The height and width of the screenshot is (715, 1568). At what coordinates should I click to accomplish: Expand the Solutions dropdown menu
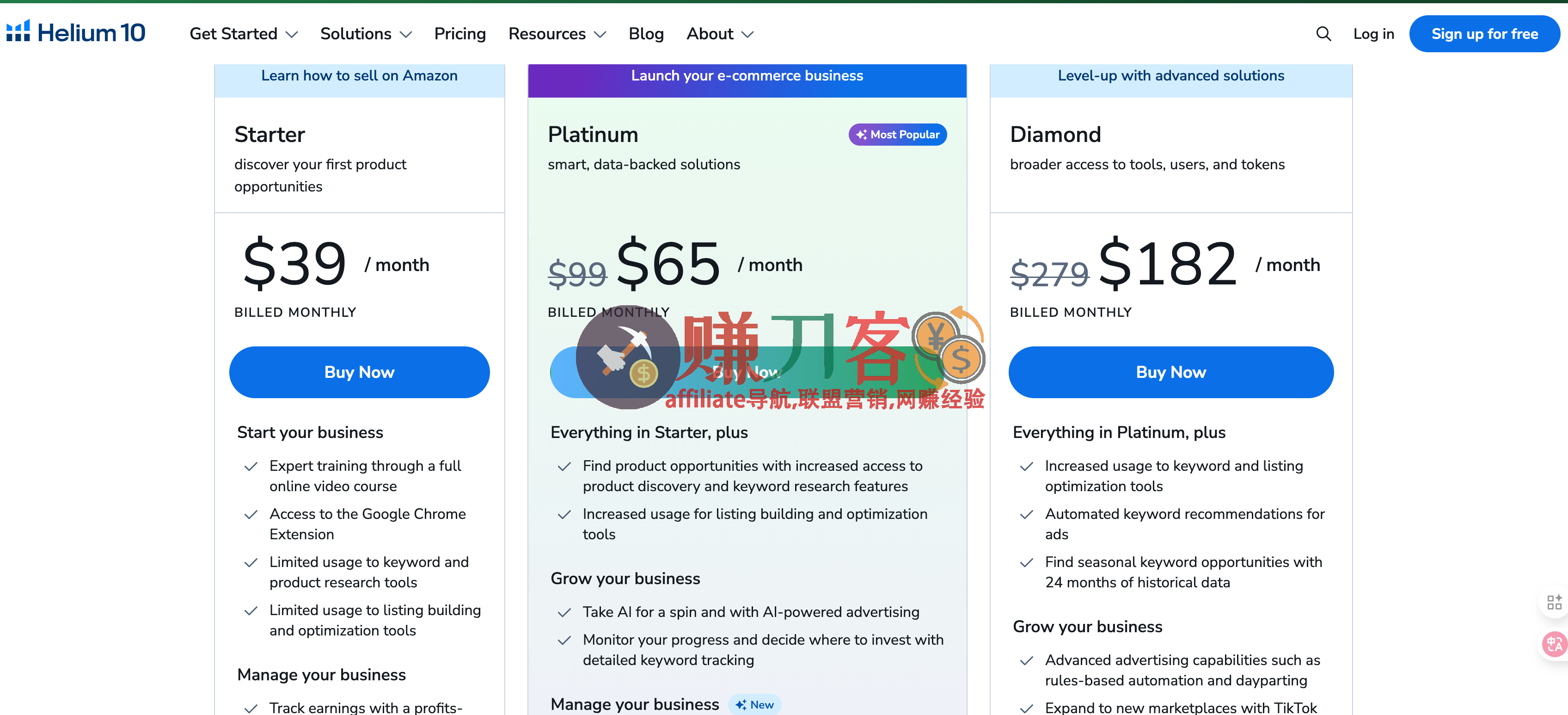coord(366,34)
